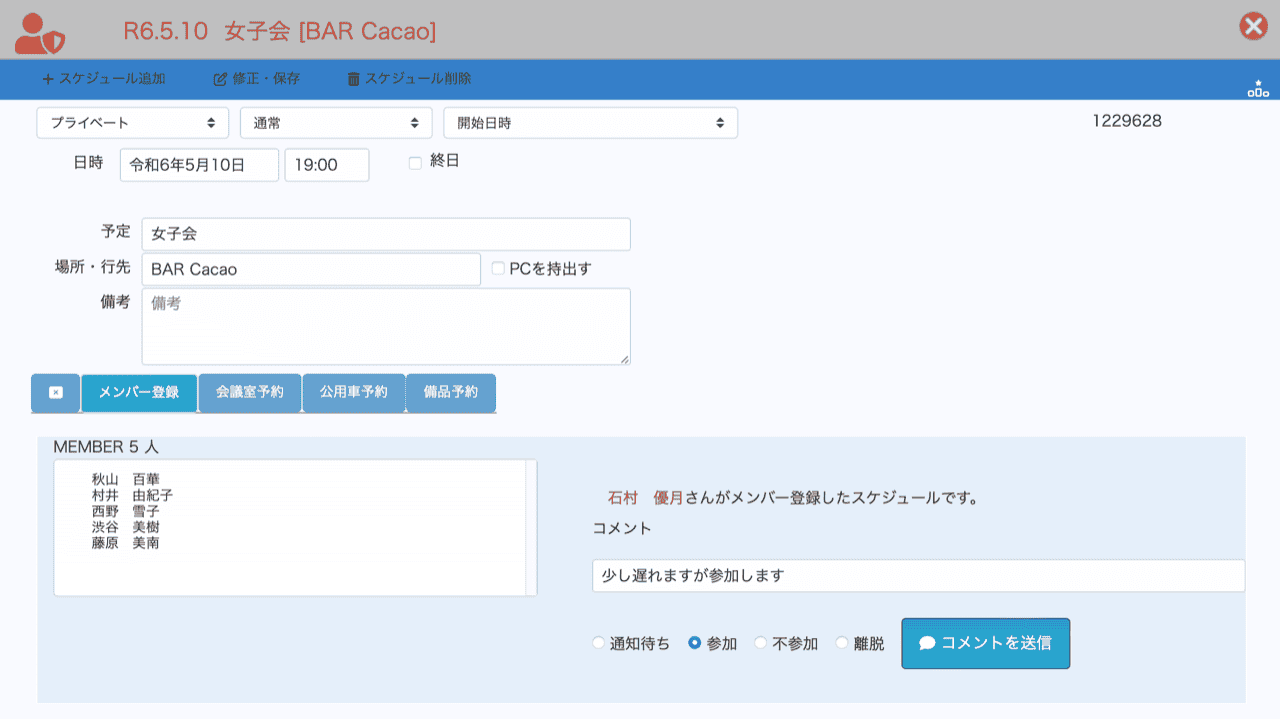
Task: Click the 石村 優月 name link
Action: 645,497
